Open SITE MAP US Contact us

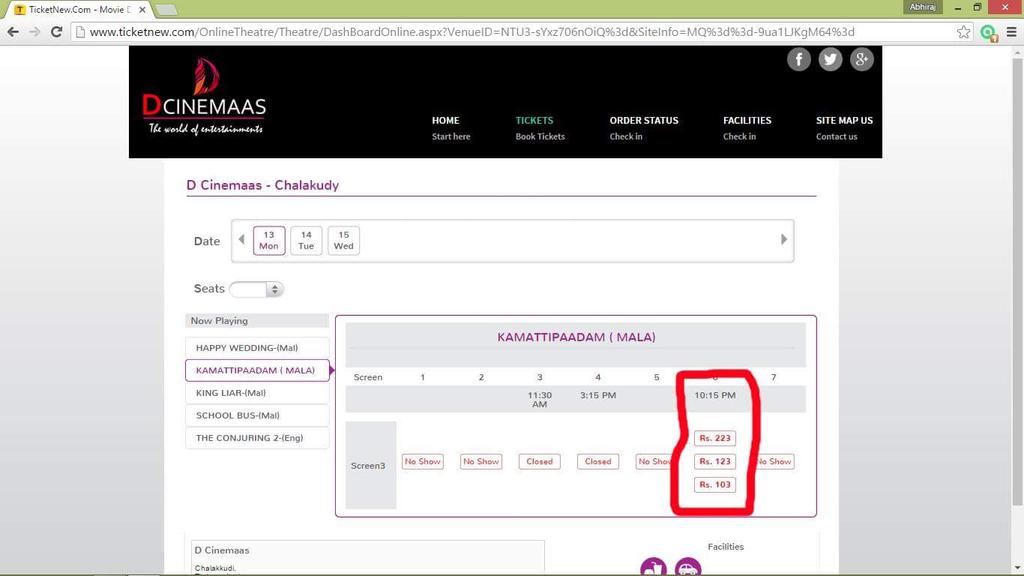point(844,128)
